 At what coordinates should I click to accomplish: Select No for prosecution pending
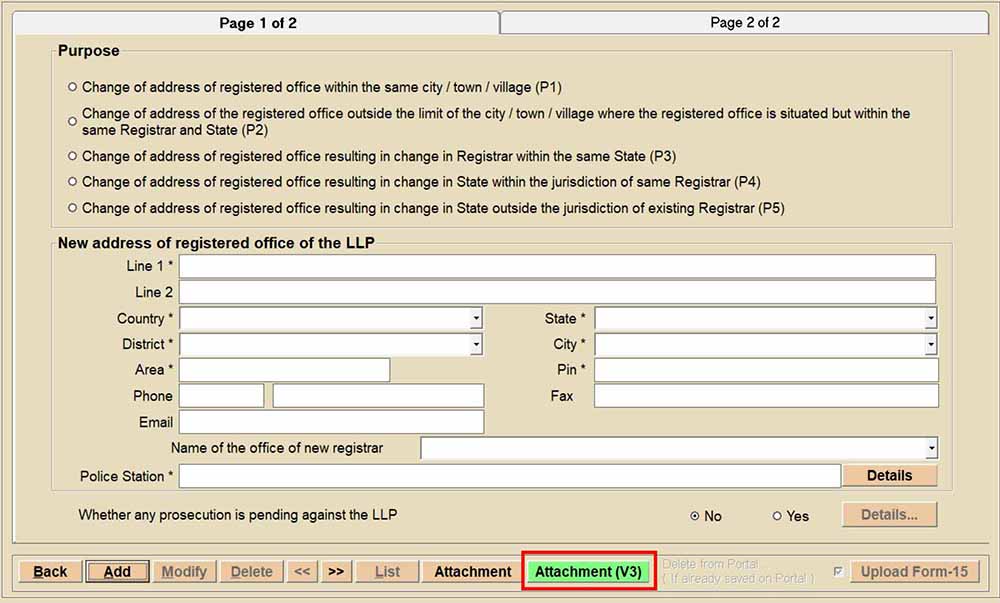[695, 516]
